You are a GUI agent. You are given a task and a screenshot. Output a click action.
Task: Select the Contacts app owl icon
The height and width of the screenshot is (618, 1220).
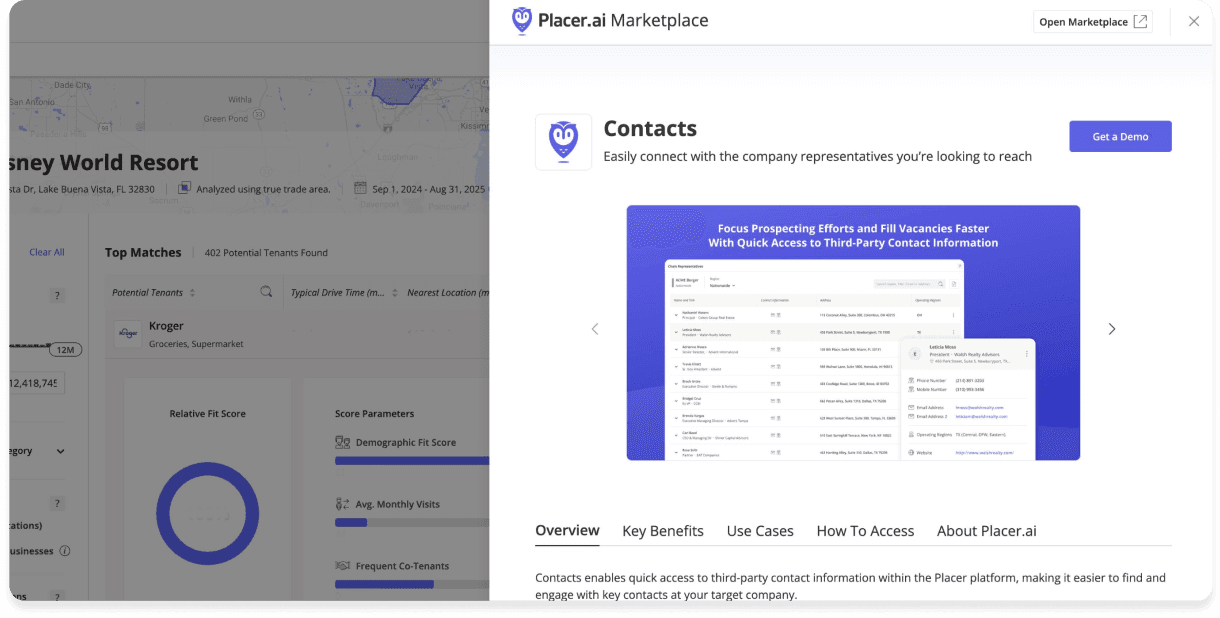pyautogui.click(x=563, y=141)
